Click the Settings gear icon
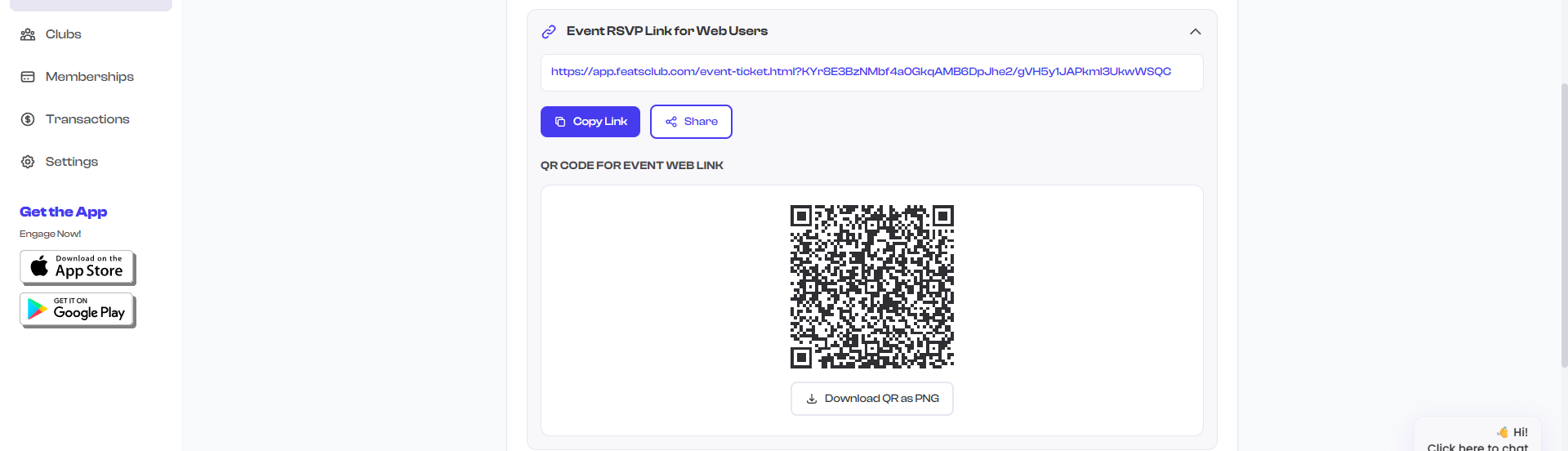Viewport: 1568px width, 451px height. 28,162
